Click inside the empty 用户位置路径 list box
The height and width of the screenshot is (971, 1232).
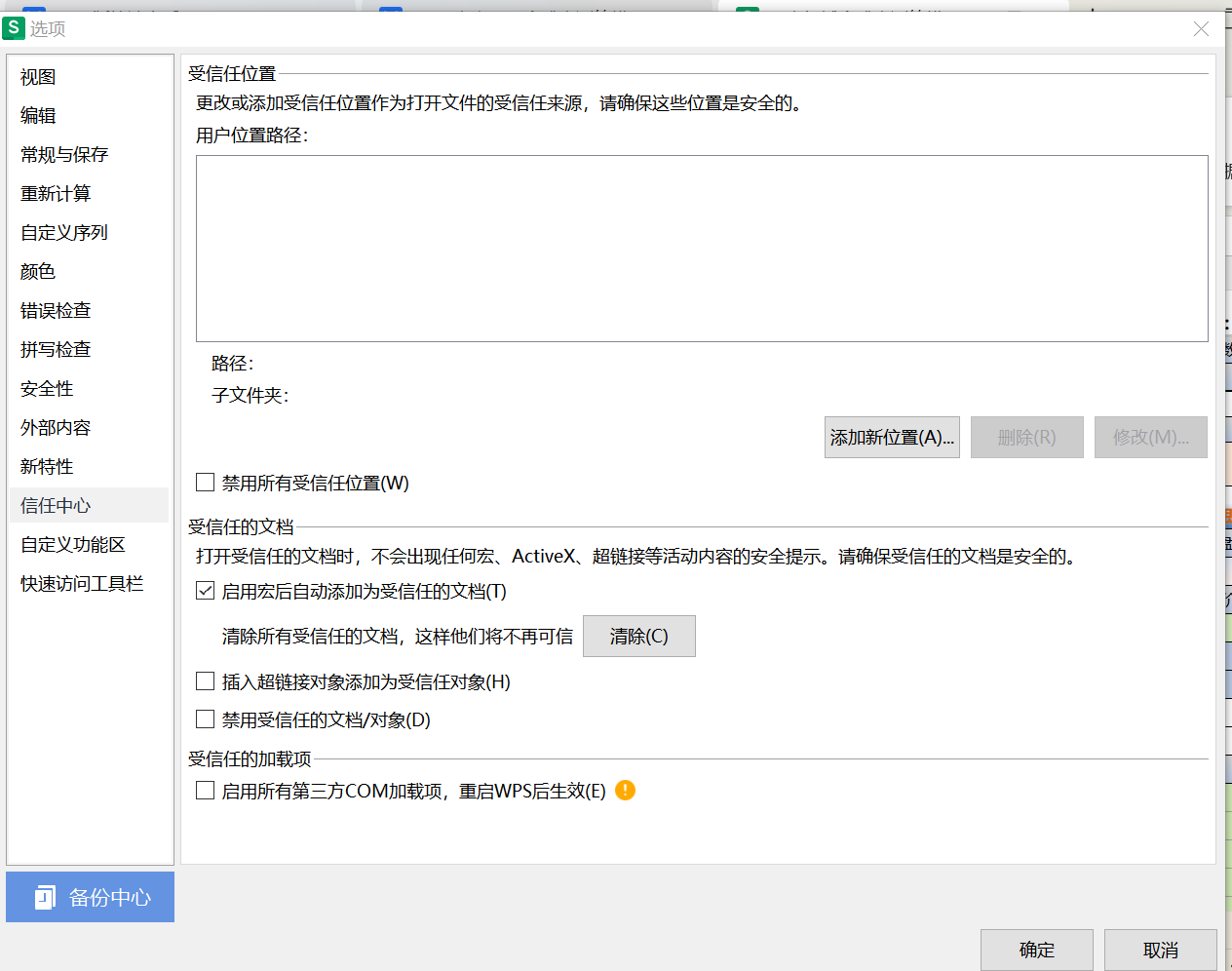click(701, 249)
